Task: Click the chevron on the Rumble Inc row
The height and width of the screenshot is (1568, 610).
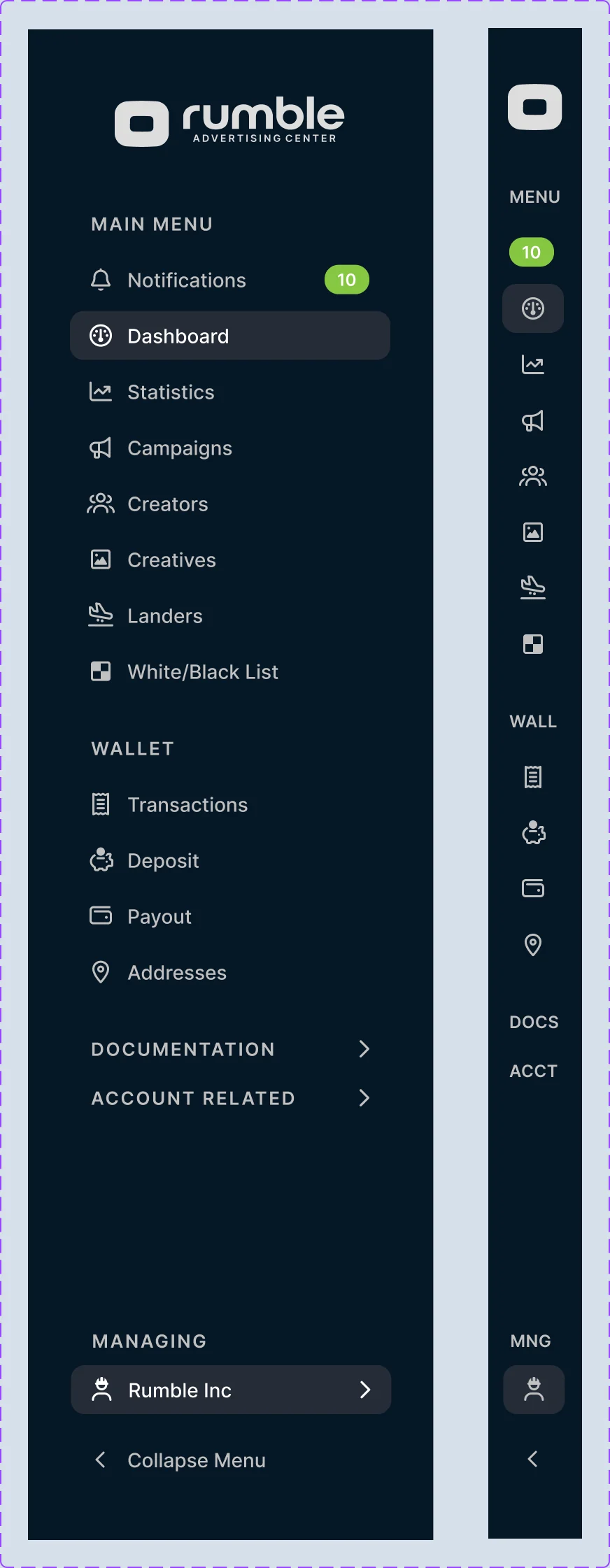Action: pyautogui.click(x=364, y=1390)
